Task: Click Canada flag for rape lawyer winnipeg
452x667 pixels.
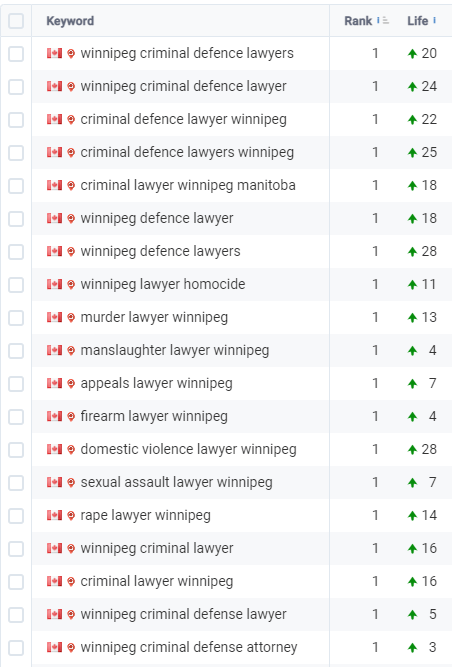Action: point(54,515)
